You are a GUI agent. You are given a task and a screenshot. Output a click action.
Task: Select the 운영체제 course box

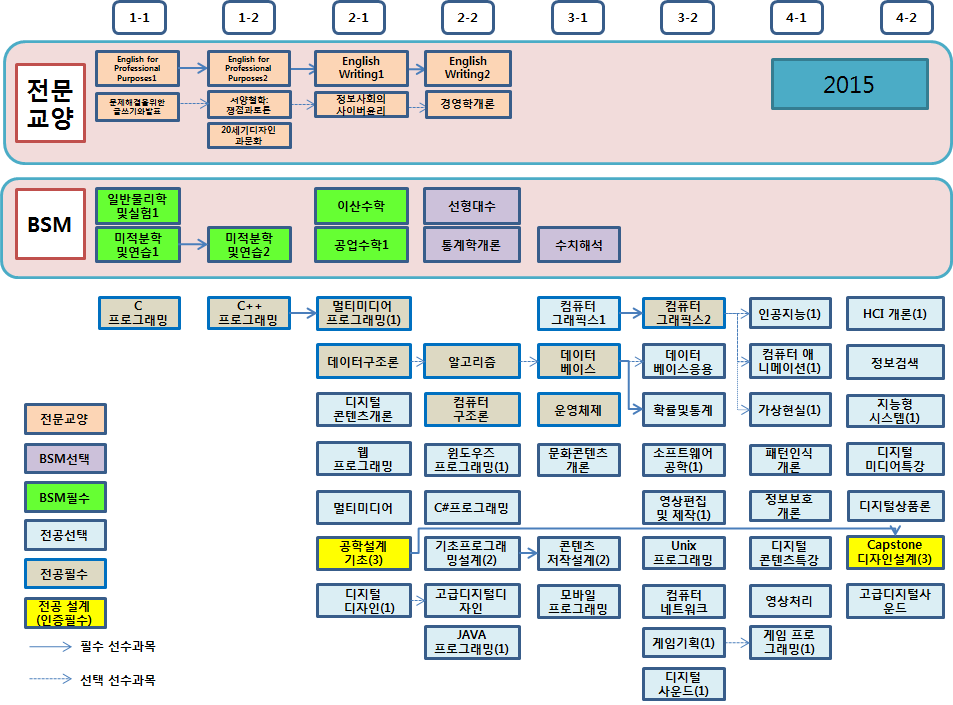pos(580,409)
